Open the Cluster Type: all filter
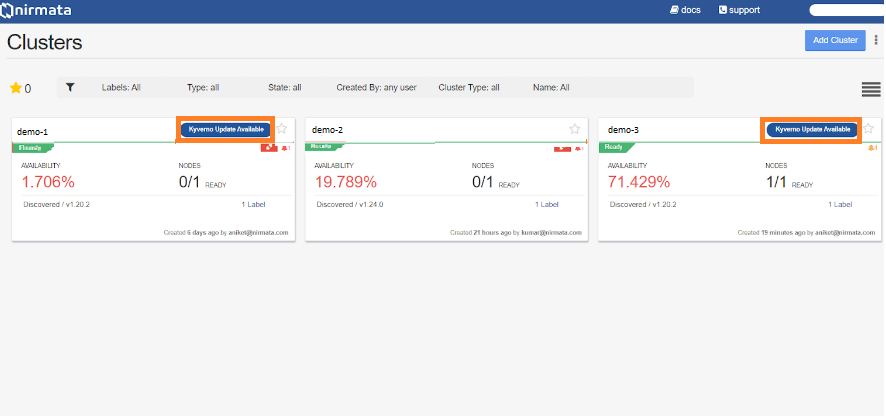The image size is (886, 420). click(469, 88)
